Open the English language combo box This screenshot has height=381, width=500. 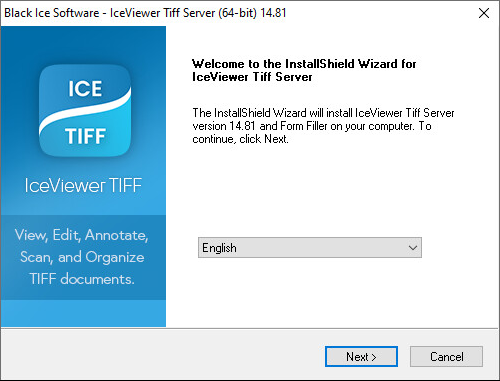pyautogui.click(x=310, y=248)
